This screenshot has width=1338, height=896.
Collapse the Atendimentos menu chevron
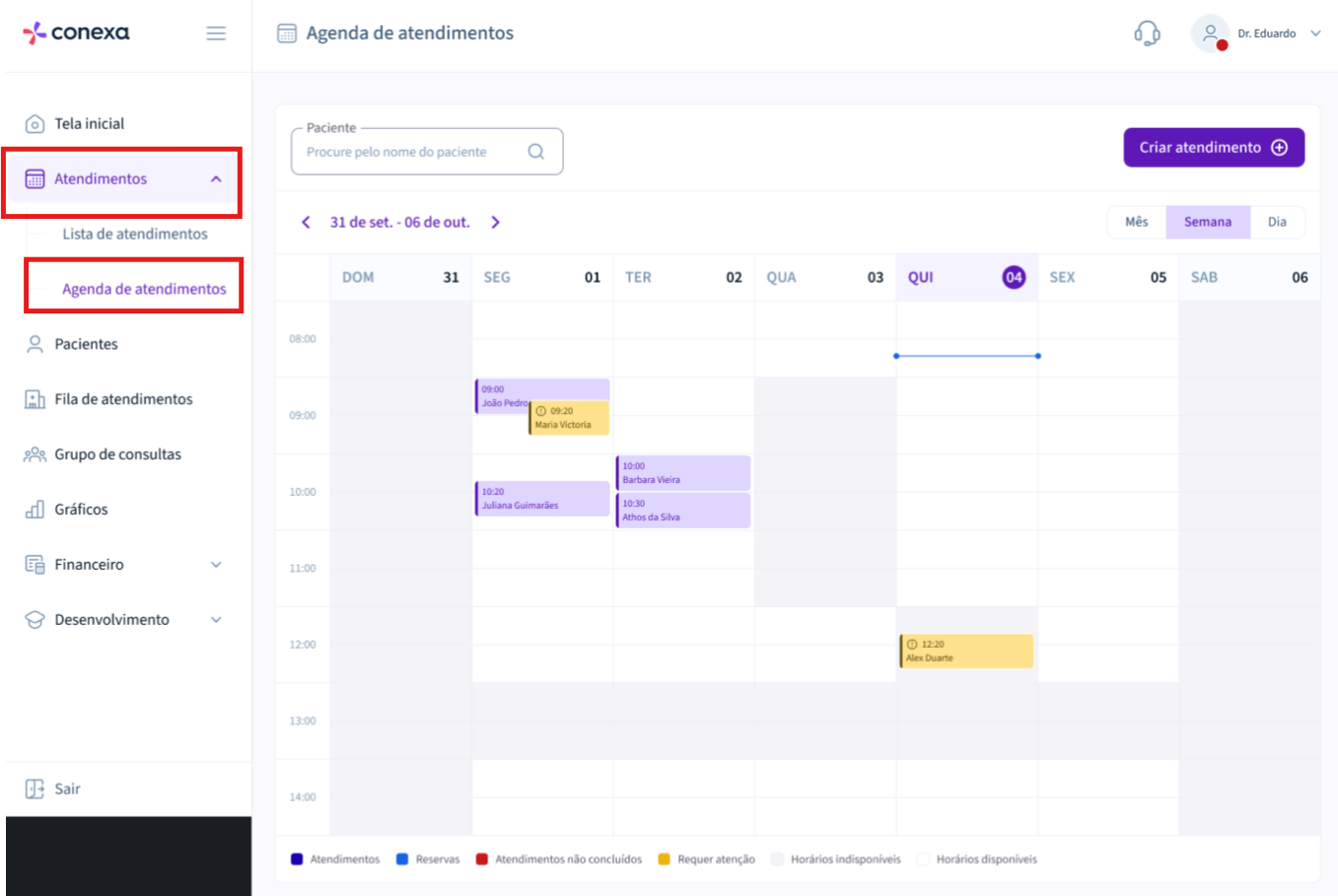point(216,179)
